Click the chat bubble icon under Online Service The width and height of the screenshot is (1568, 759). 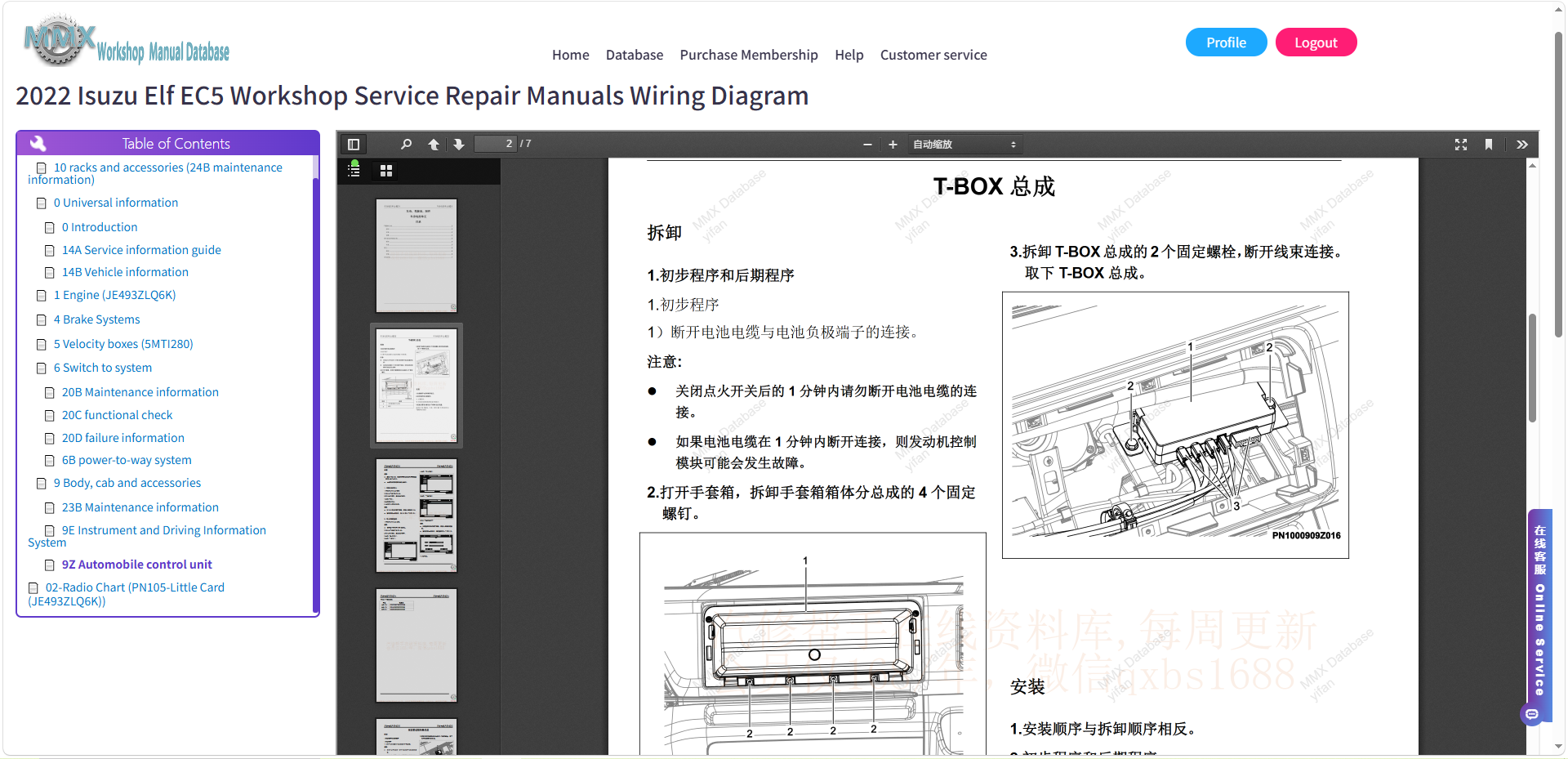(1532, 714)
